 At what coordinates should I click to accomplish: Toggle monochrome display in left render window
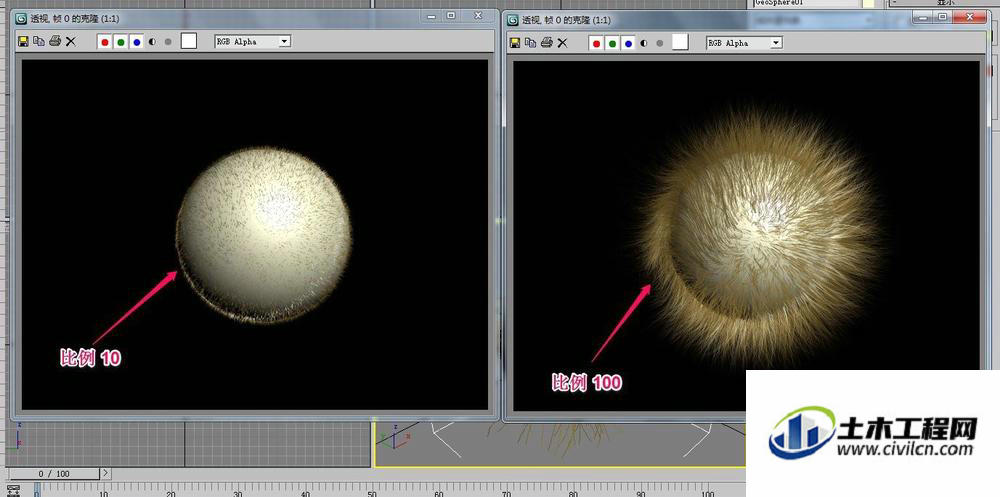(168, 42)
